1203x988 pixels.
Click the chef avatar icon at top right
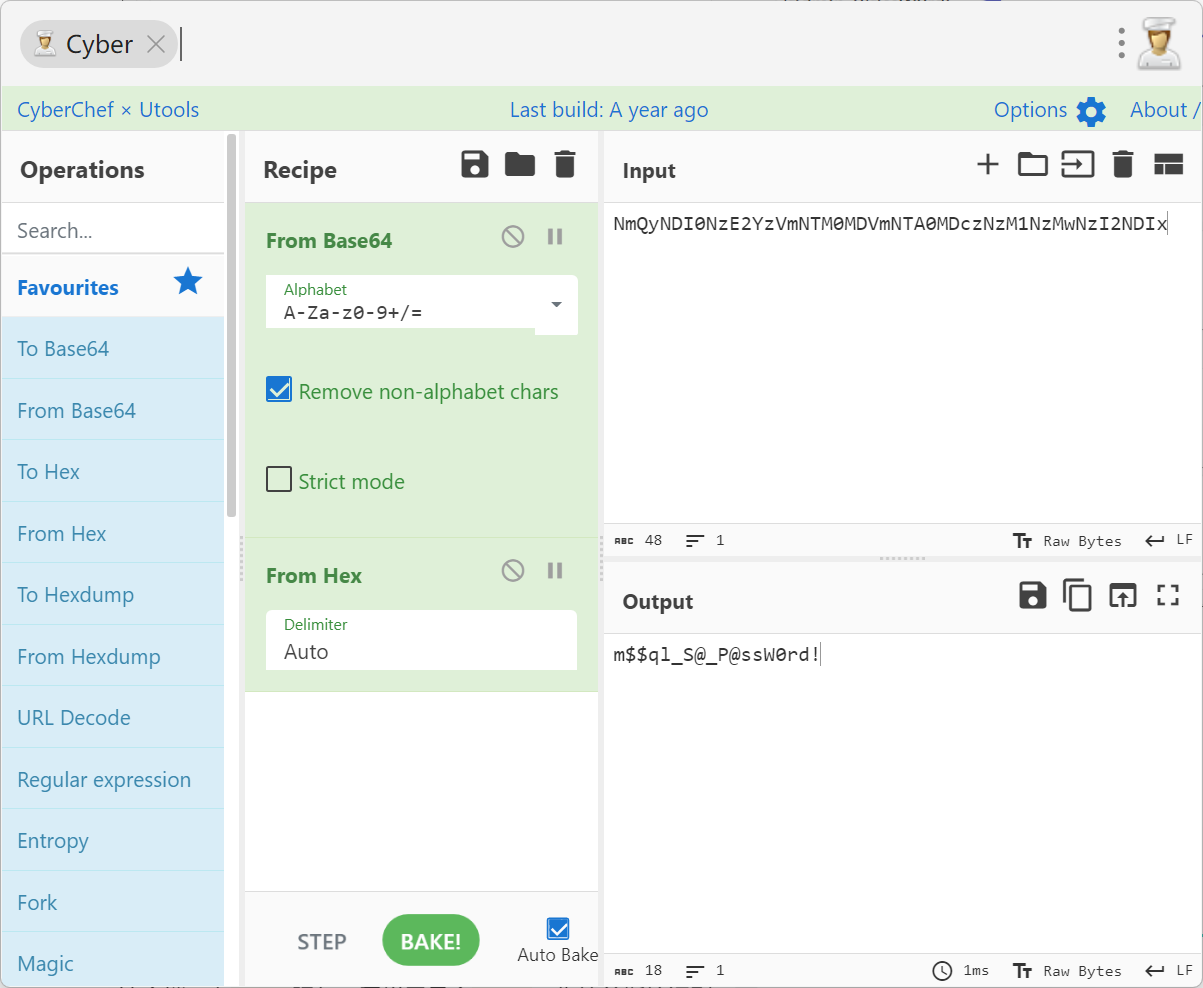tap(1160, 44)
